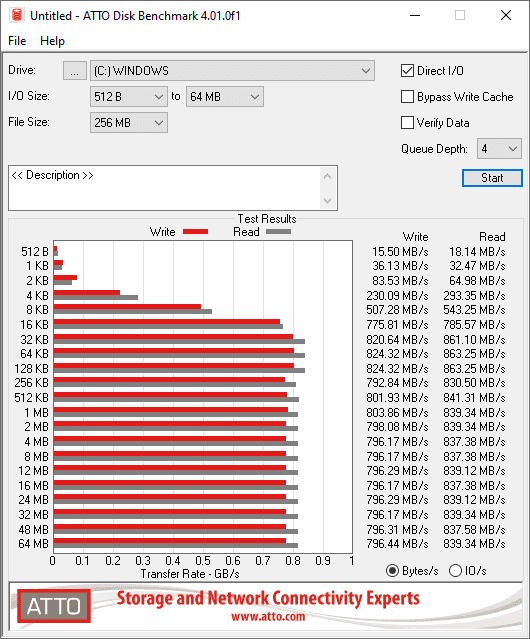Click the 803.86 MB/s write result
The width and height of the screenshot is (530, 639).
tap(397, 412)
